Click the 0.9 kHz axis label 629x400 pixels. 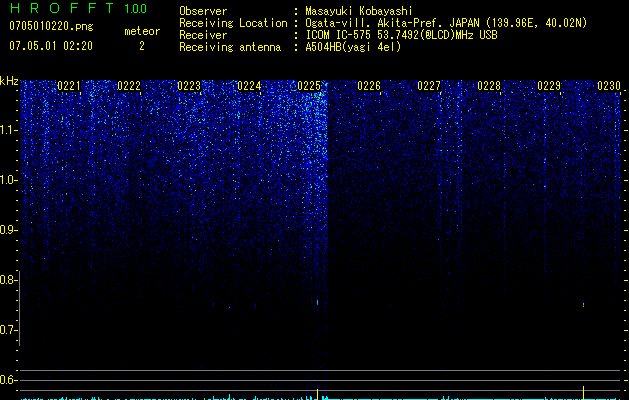[x=7, y=230]
